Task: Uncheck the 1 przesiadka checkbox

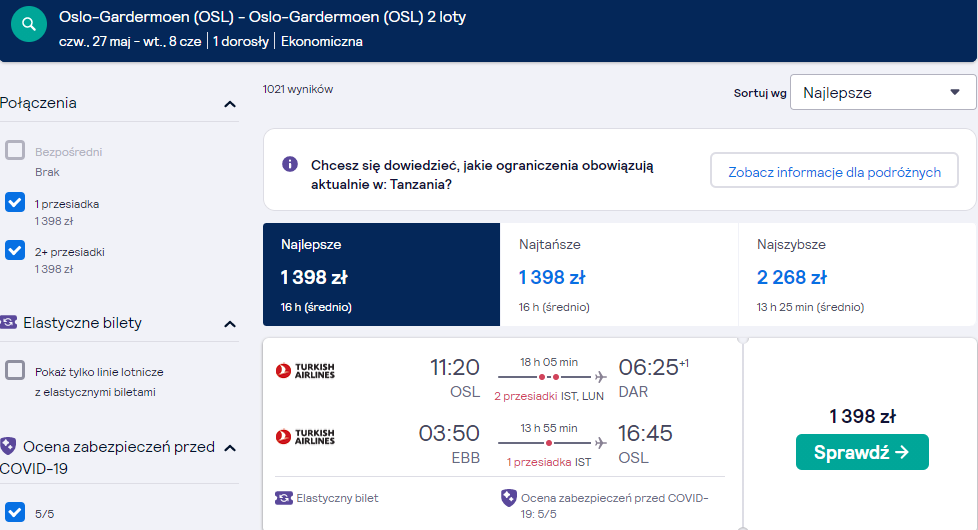Action: (x=15, y=202)
